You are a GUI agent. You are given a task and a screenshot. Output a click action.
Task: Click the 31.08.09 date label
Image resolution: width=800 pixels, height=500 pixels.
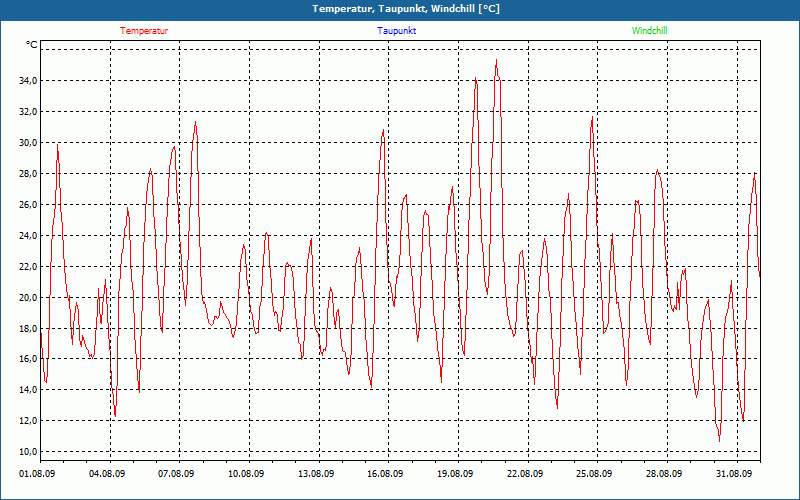click(x=734, y=473)
